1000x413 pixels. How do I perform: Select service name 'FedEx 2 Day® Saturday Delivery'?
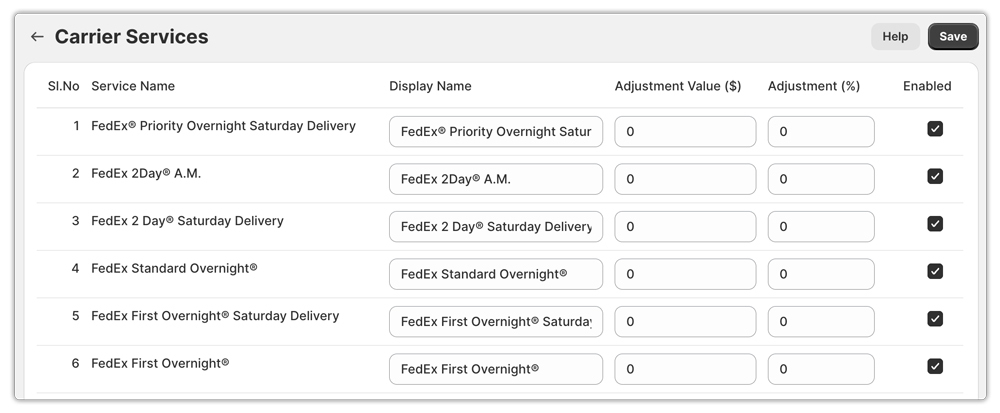188,221
